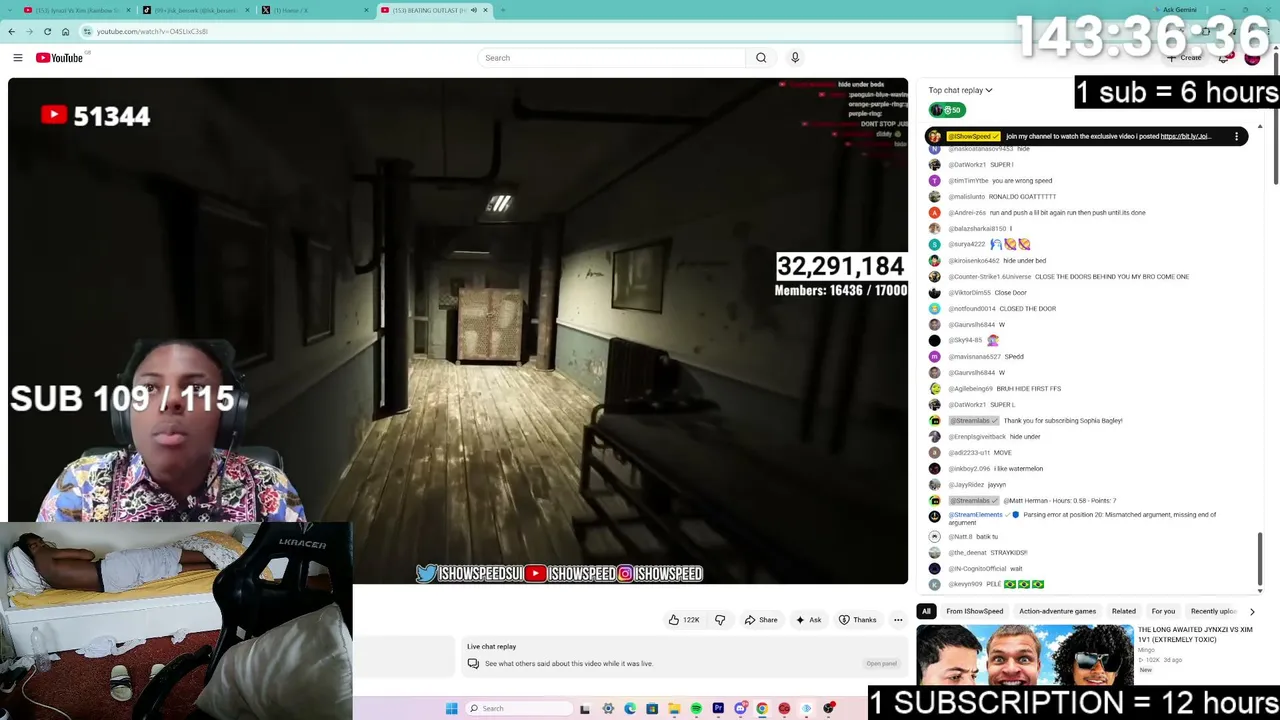Send Thanks to the creator
Viewport: 1280px width, 720px height.
coord(858,620)
